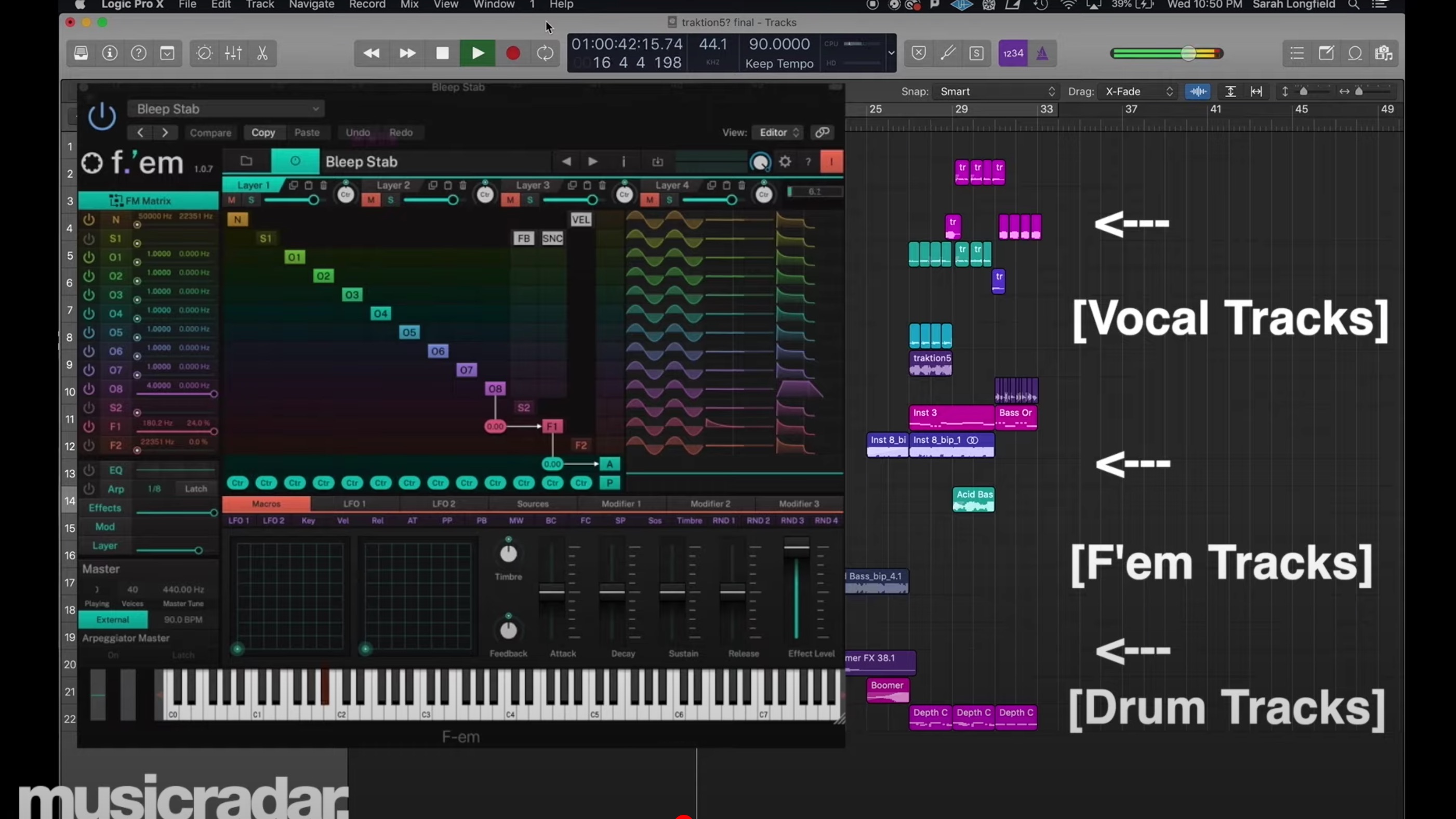Screen dimensions: 1456x819
Task: Toggle the plugin power bypass button
Action: point(102,116)
